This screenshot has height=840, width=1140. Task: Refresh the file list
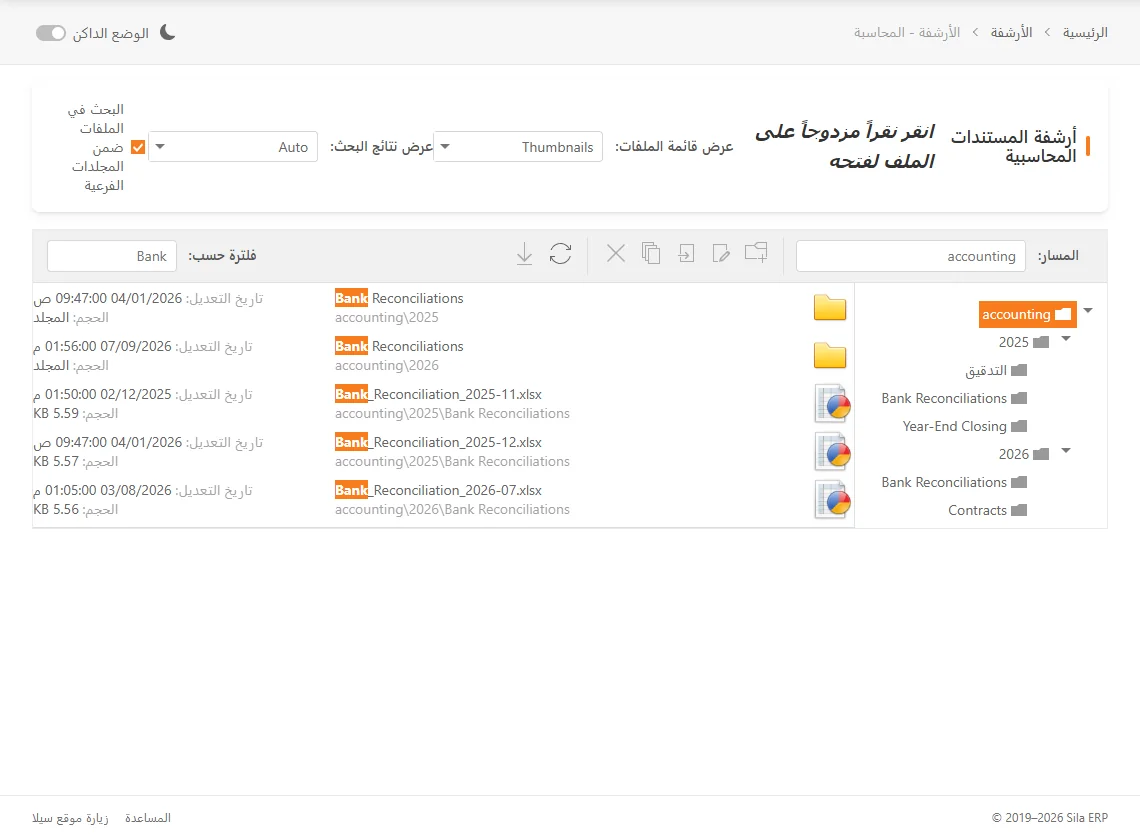[x=561, y=254]
